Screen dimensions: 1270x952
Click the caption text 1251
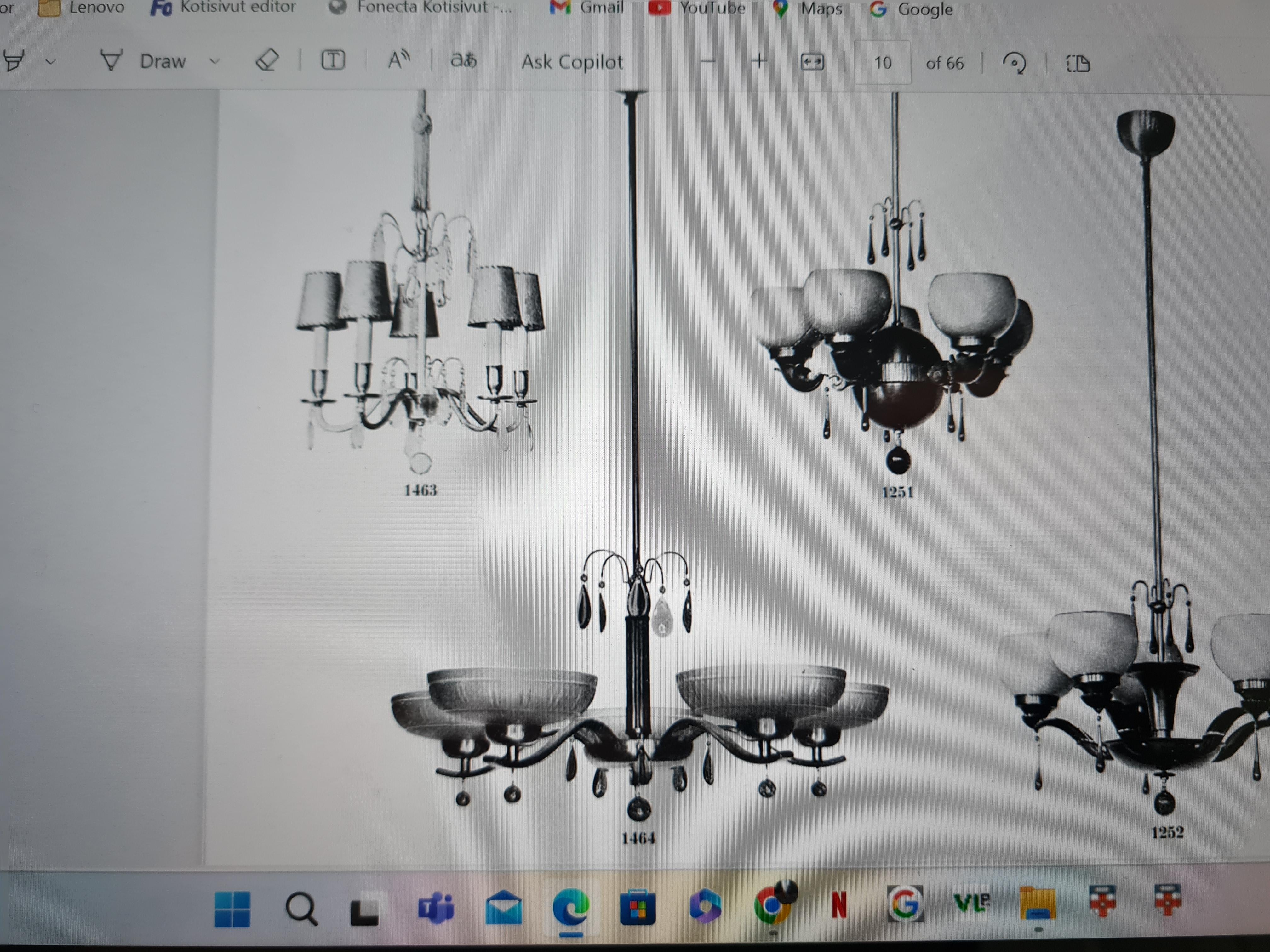click(x=897, y=492)
